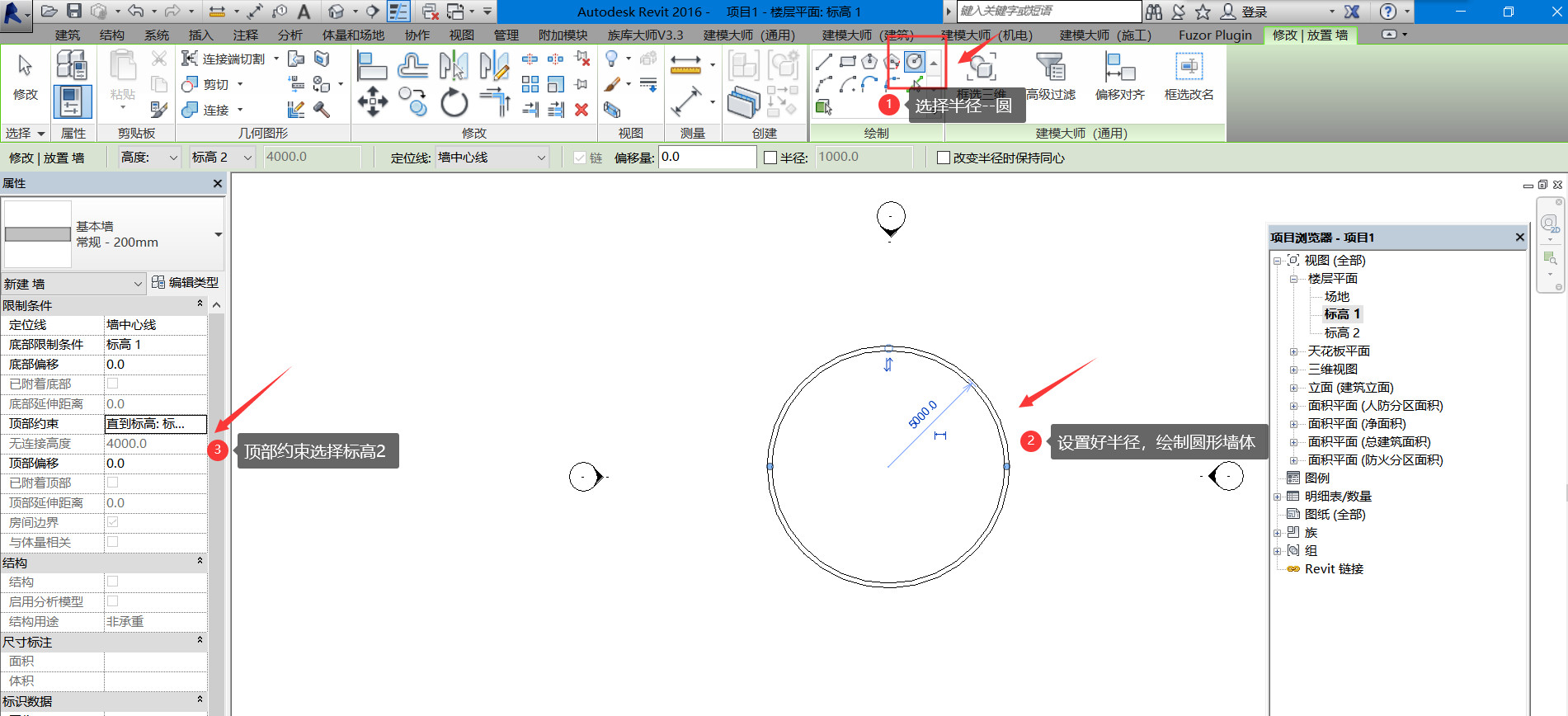Expand the 三维视图 tree node

(x=1293, y=370)
